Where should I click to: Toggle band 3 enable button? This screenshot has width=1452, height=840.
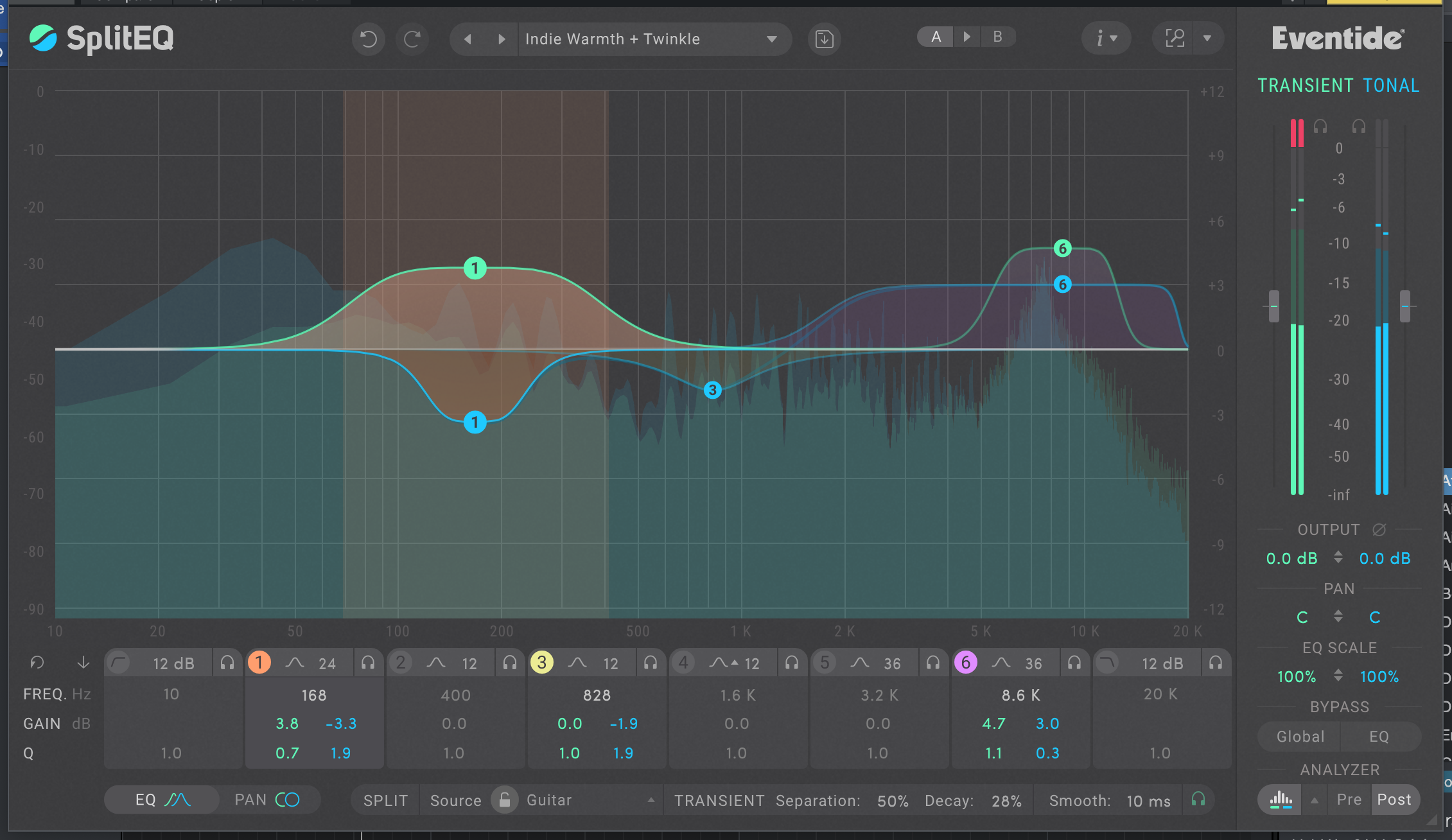[541, 663]
